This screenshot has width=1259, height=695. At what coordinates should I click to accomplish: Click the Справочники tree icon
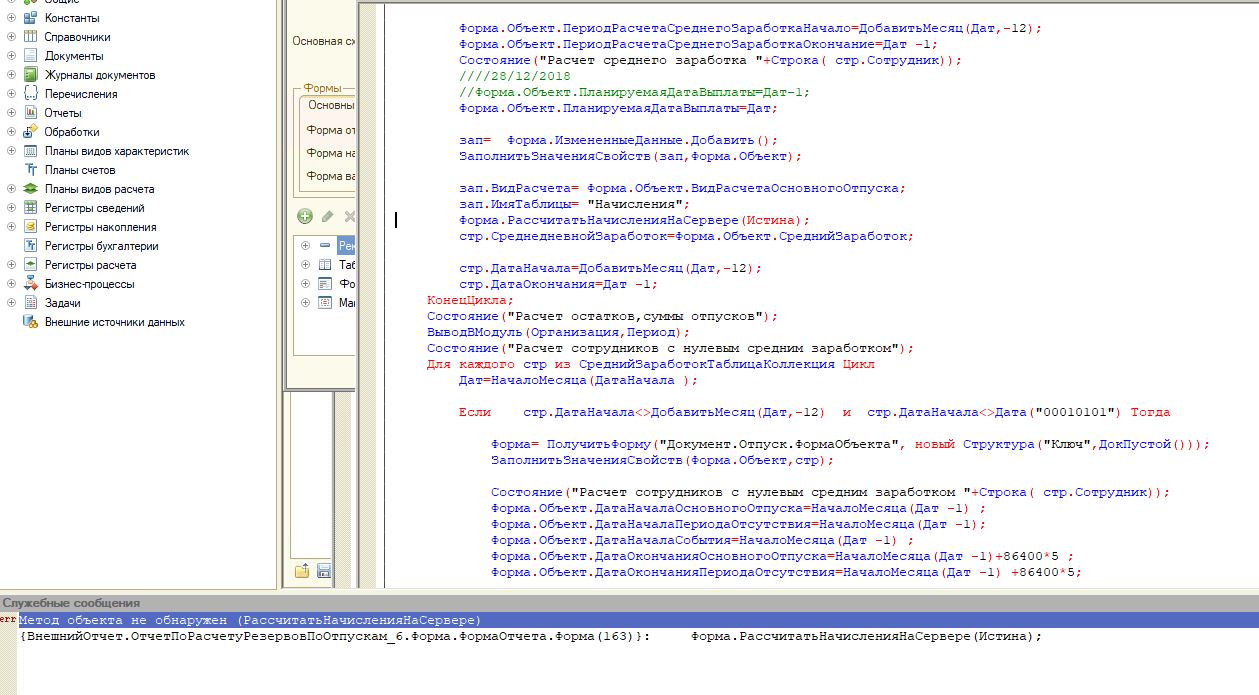30,37
